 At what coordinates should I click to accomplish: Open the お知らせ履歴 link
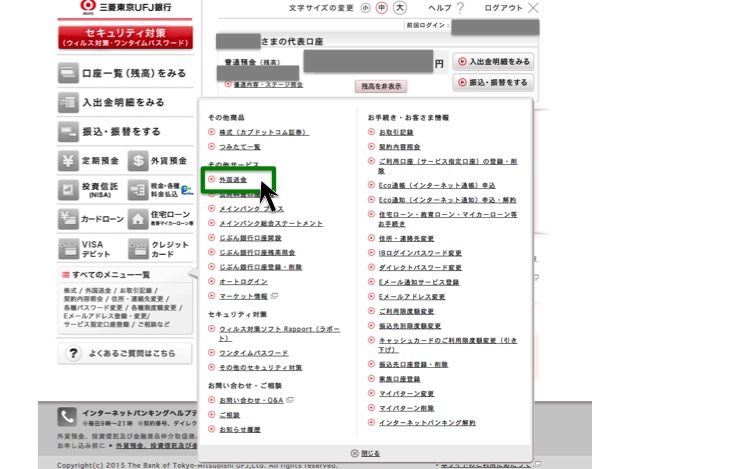(x=240, y=429)
